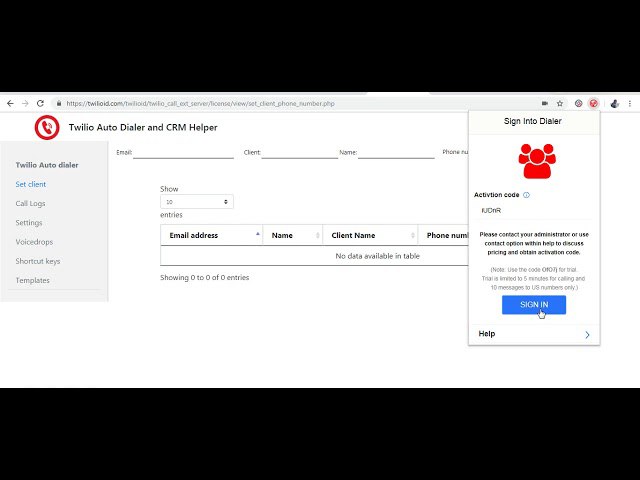640x480 pixels.
Task: Open the red Twilio dialer extension icon
Action: 593,104
